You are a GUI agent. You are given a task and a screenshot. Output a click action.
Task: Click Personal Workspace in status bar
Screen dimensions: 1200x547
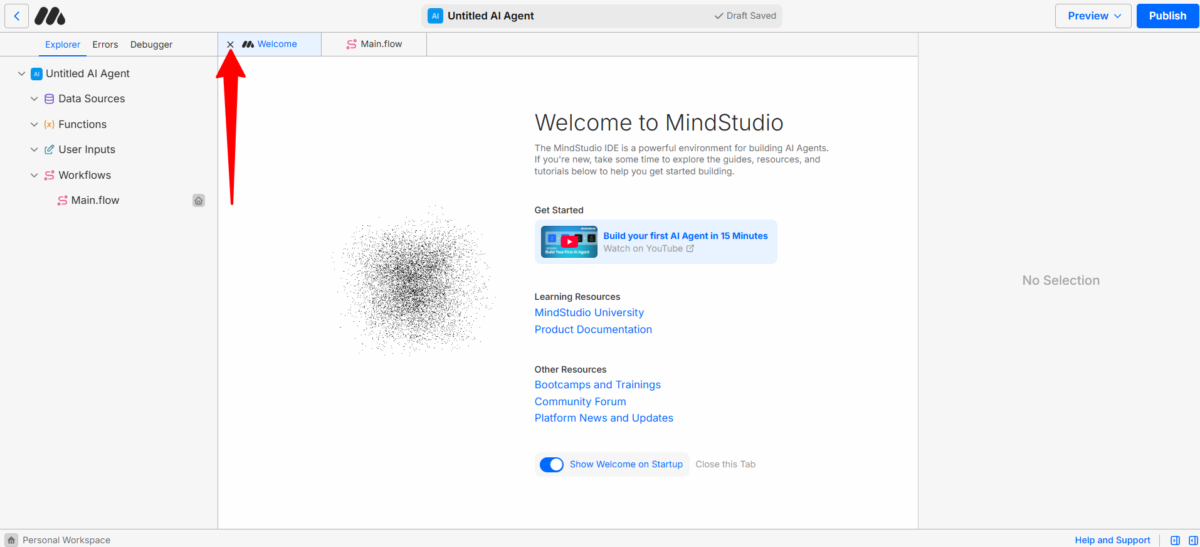coord(66,540)
